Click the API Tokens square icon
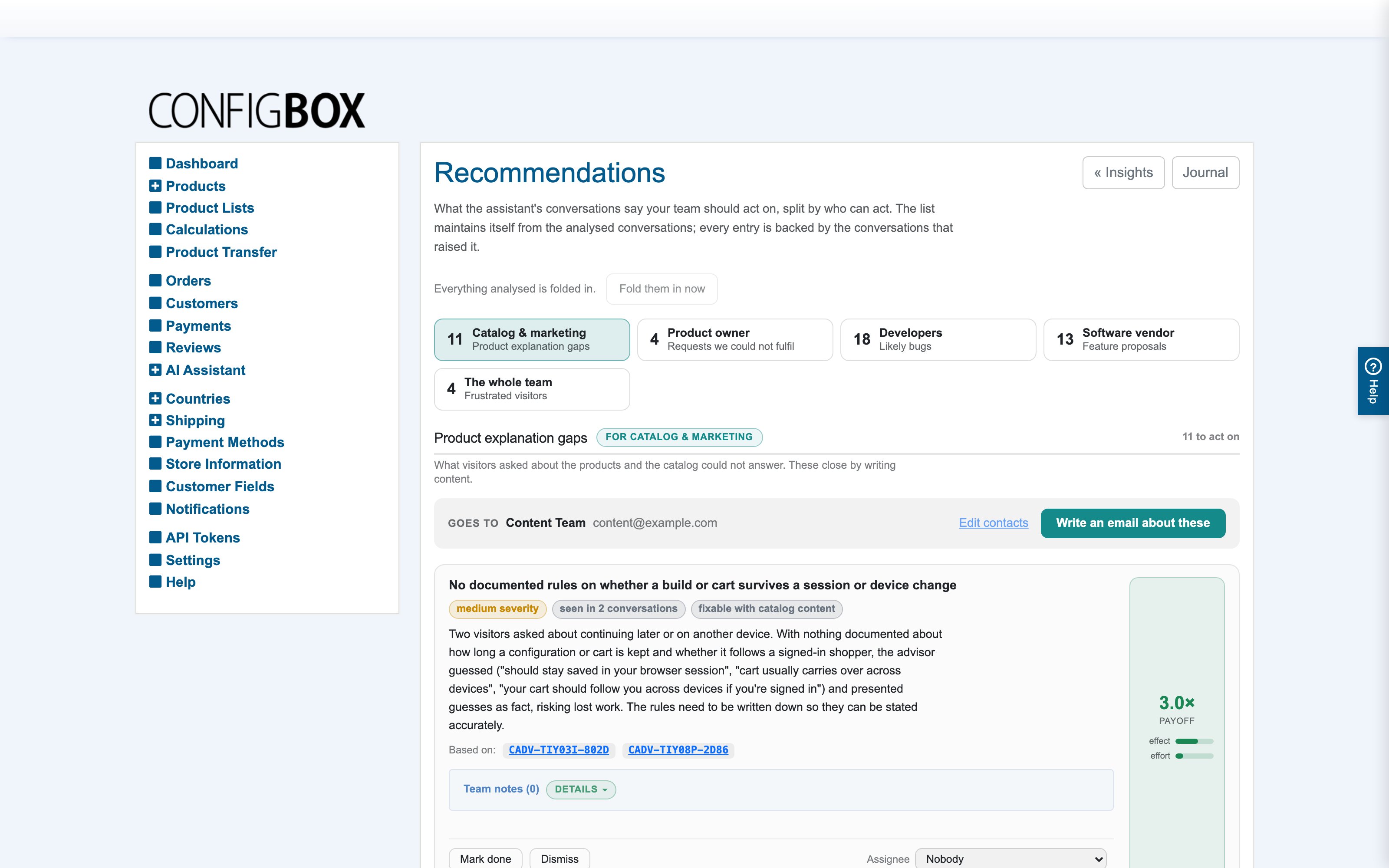 pos(155,537)
